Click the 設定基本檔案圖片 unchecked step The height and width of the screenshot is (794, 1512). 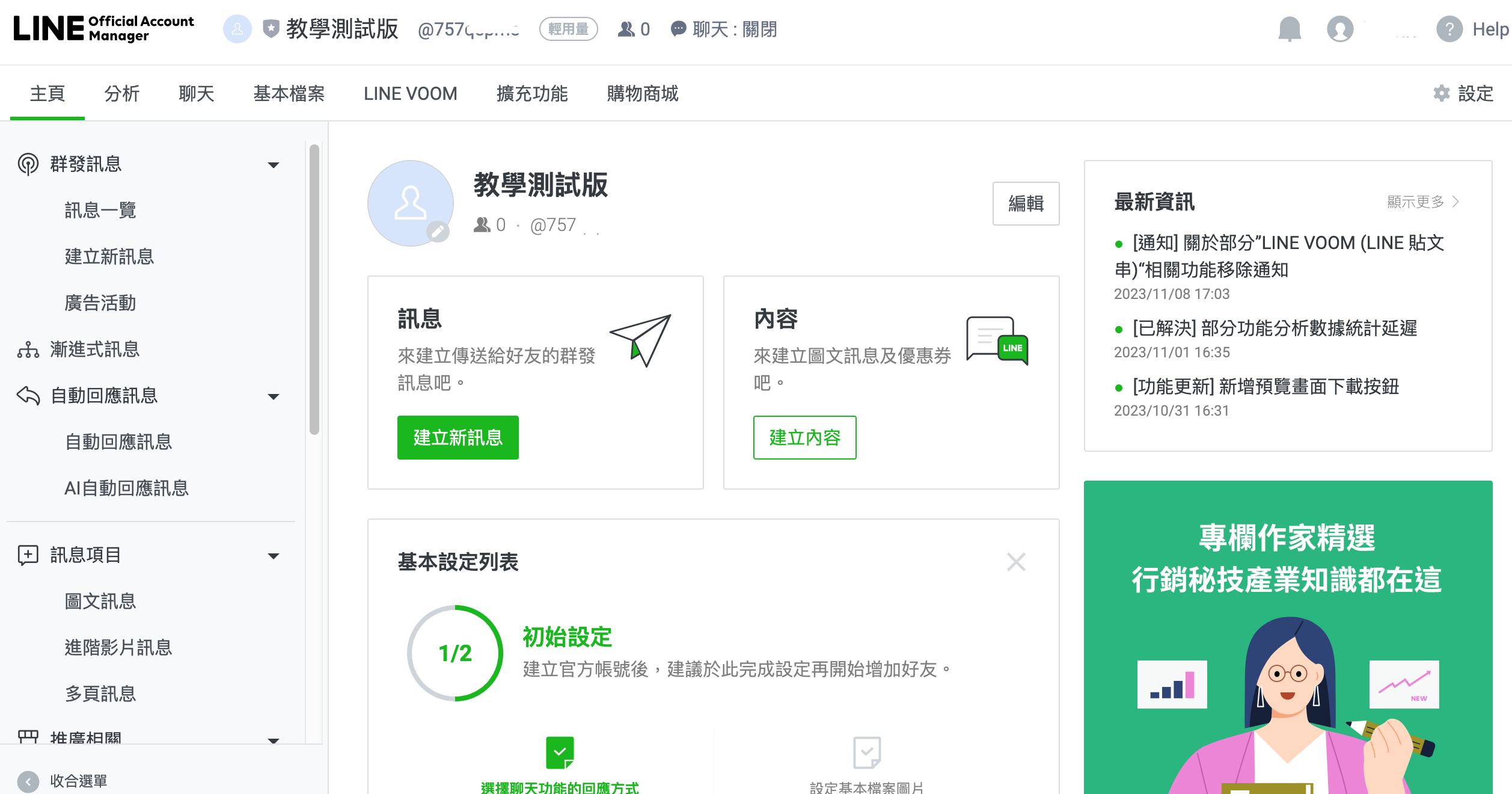[866, 752]
